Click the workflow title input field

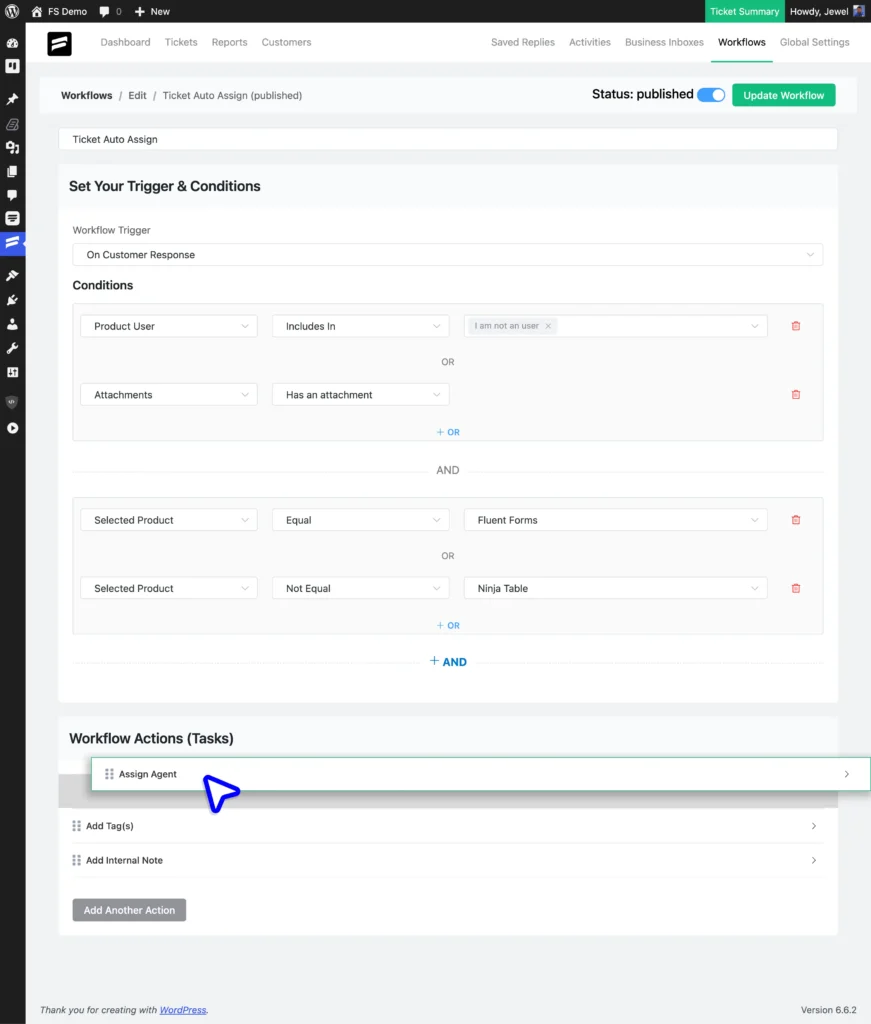click(448, 139)
